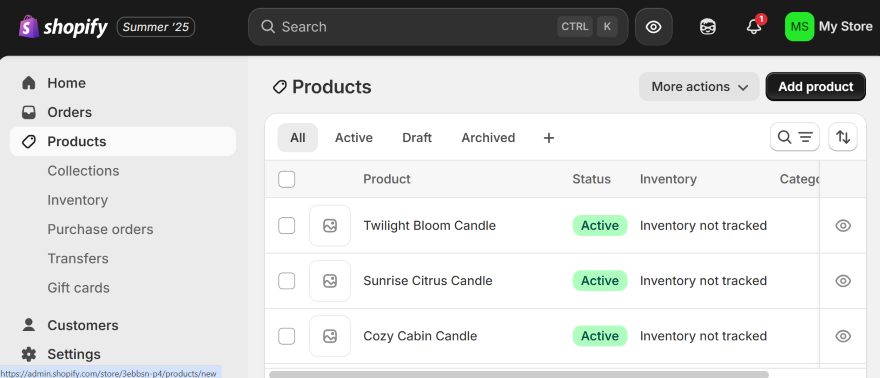Open Twilight Bloom Candle product

pyautogui.click(x=429, y=225)
